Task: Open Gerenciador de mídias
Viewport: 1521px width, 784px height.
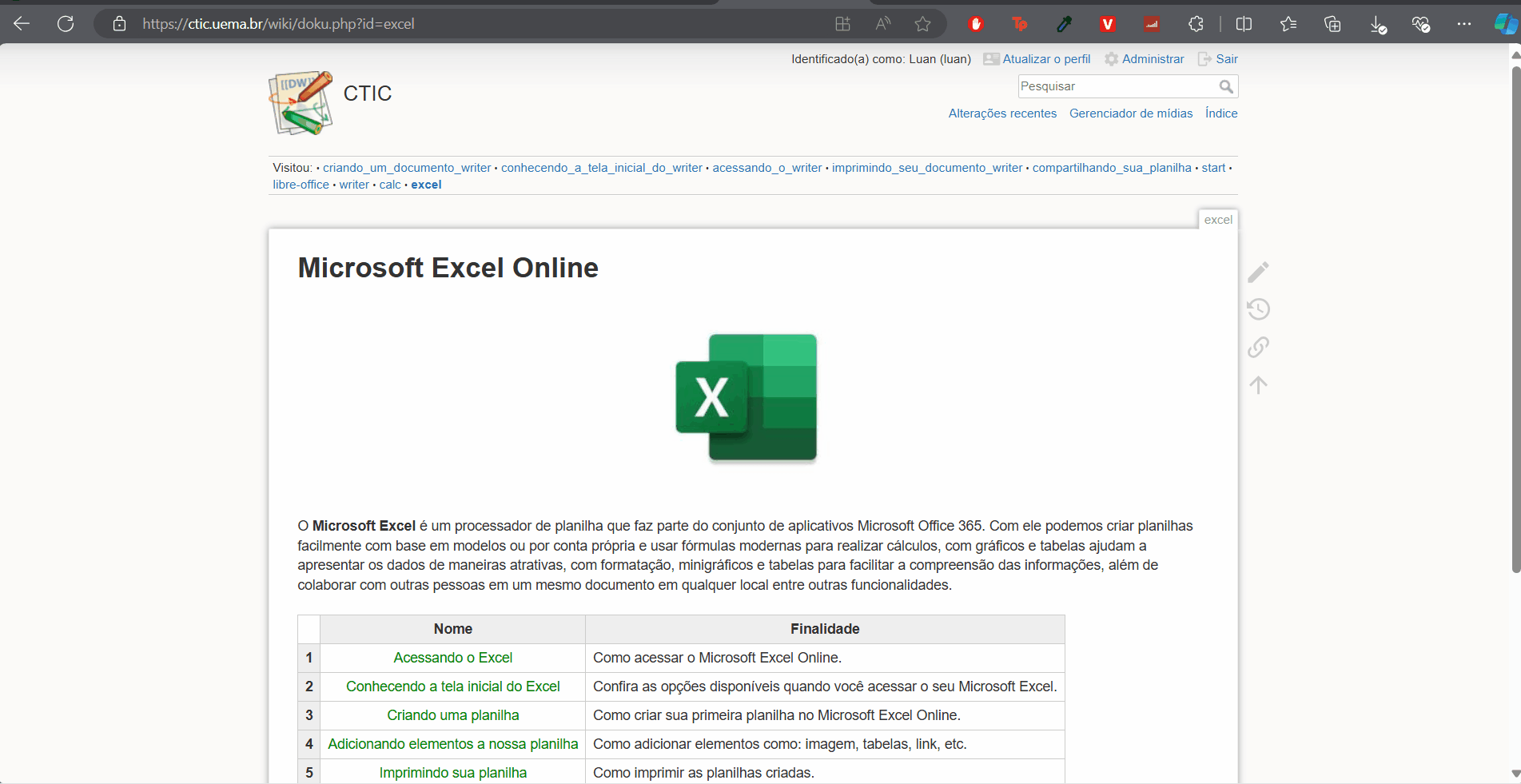Action: 1131,113
